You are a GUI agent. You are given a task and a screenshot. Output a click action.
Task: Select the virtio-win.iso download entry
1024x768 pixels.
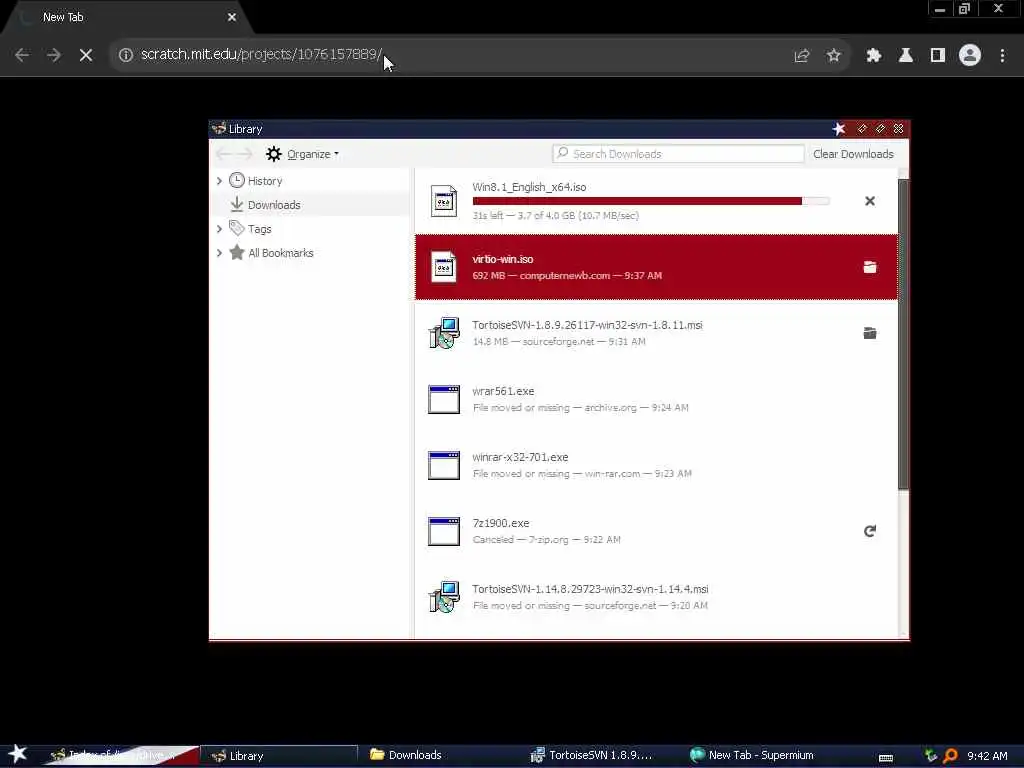(656, 267)
